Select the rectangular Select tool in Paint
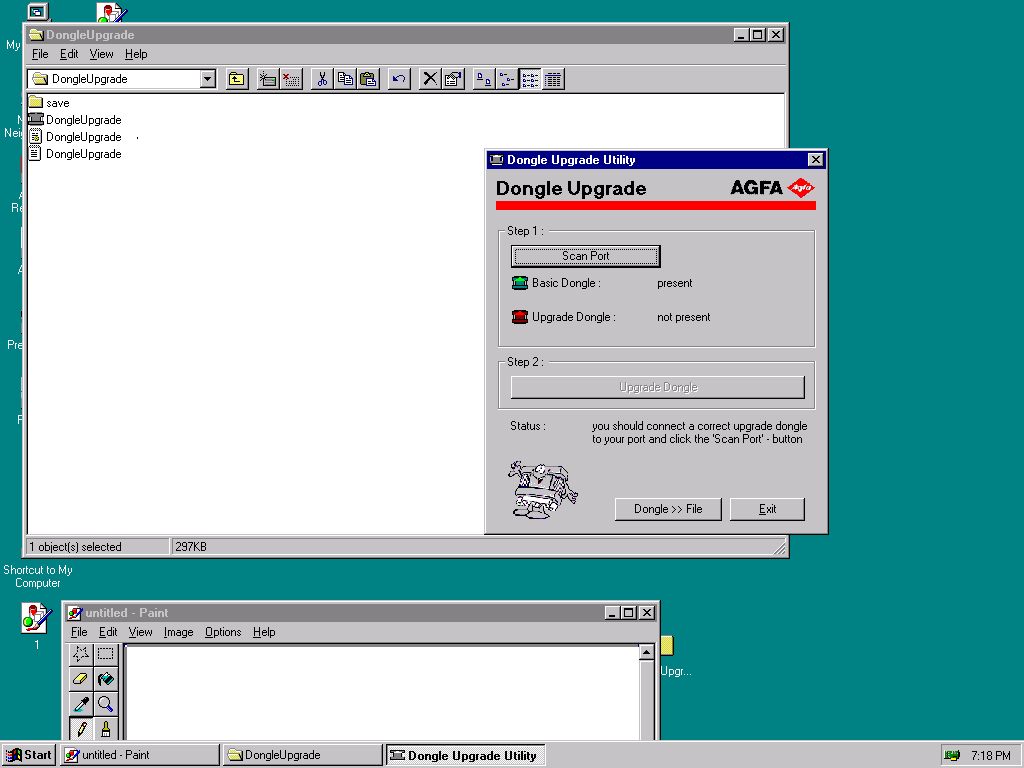Screen dimensions: 1024x768 point(105,654)
